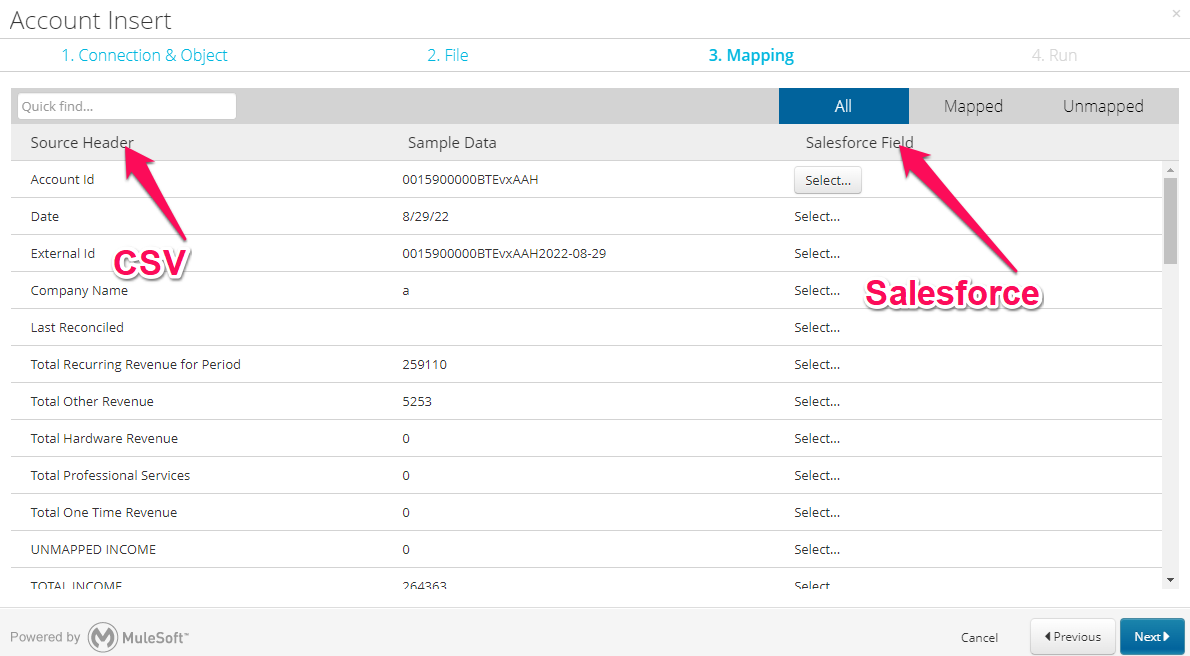
Task: Open Select... for Total Professional Services row
Action: click(x=817, y=475)
